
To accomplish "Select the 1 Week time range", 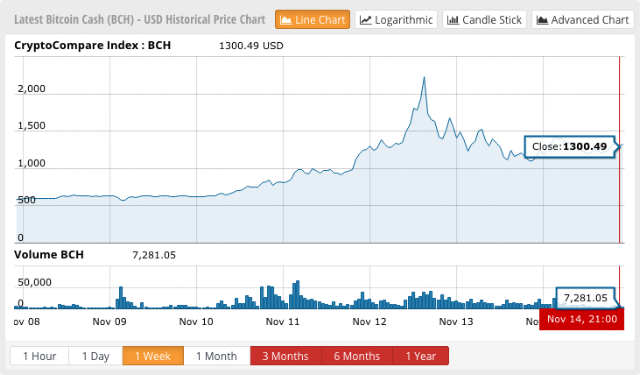I will tap(153, 356).
